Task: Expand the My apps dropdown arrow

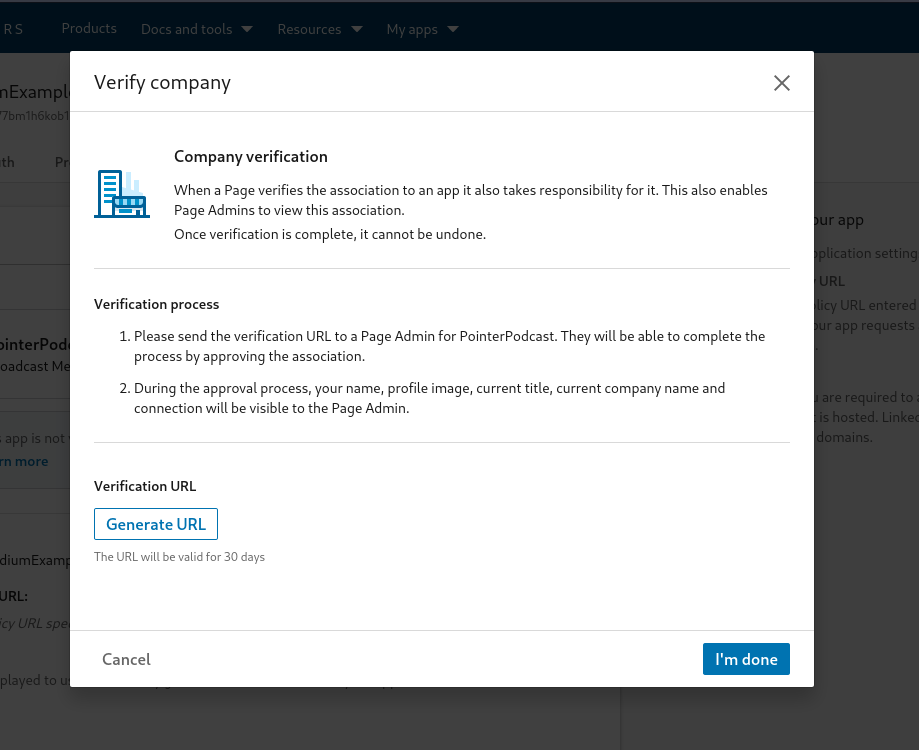Action: click(453, 29)
